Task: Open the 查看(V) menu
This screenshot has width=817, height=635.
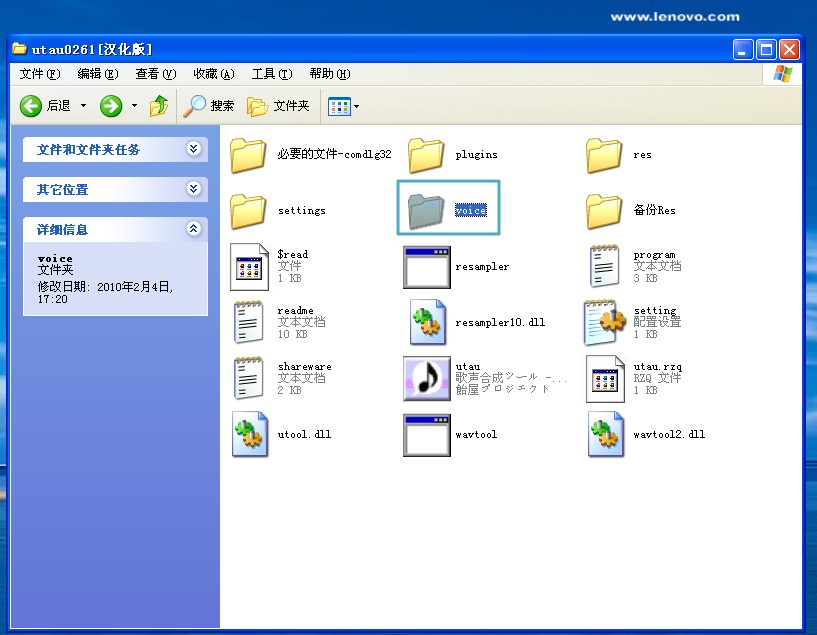Action: click(x=156, y=74)
